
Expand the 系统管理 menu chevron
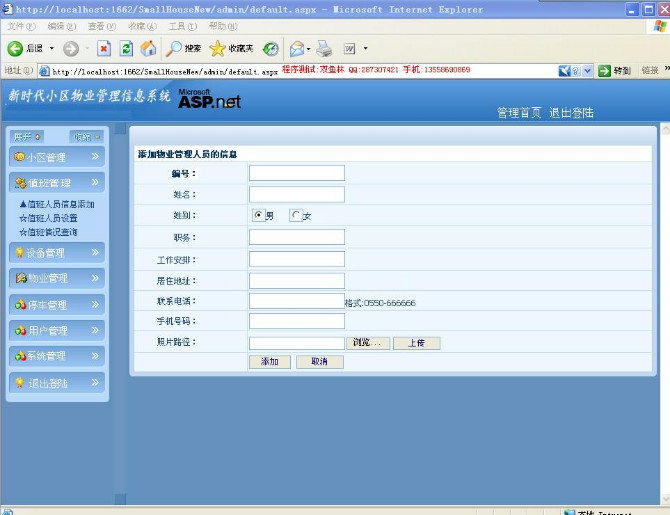95,356
